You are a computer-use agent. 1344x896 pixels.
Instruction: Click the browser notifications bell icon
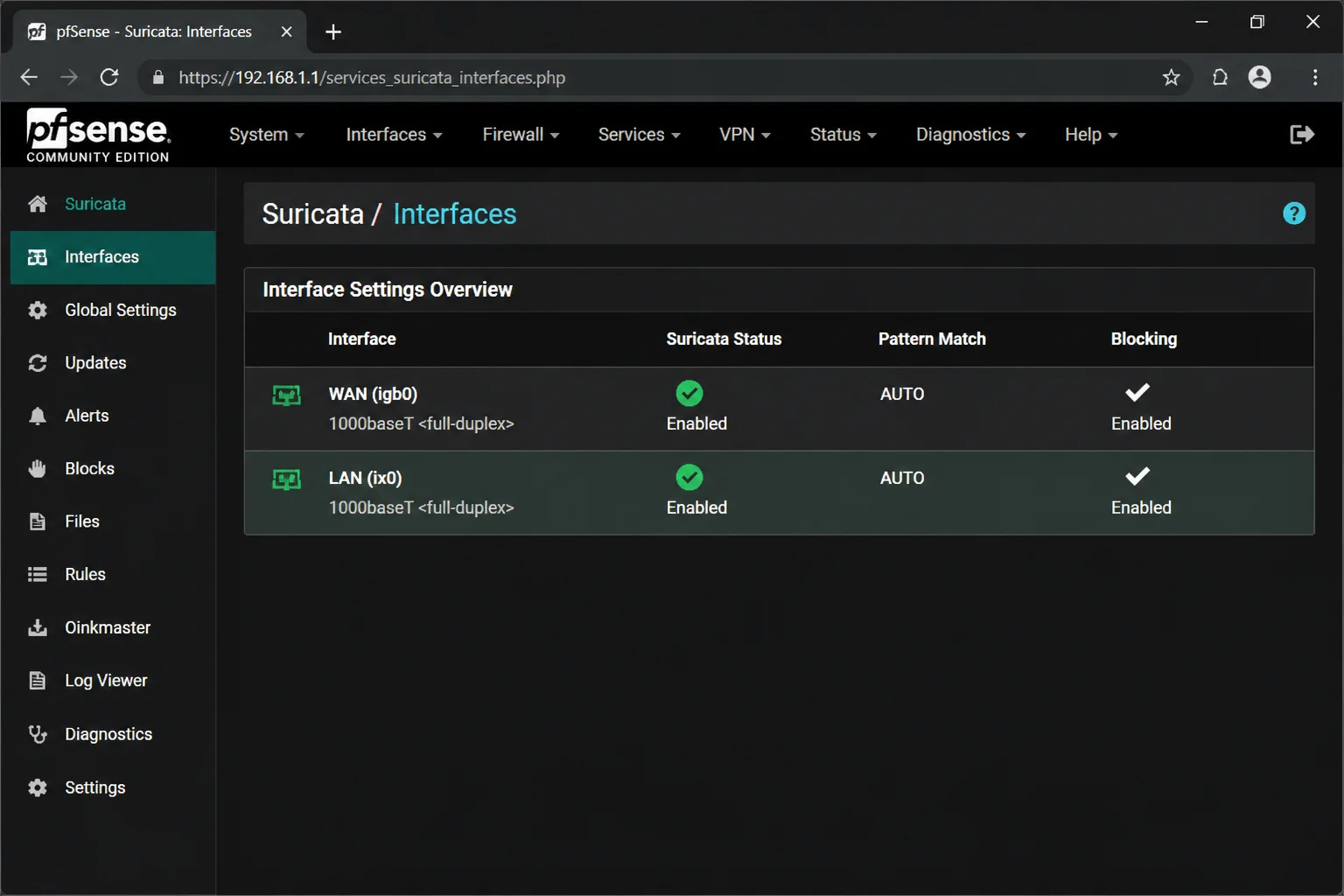click(1220, 77)
